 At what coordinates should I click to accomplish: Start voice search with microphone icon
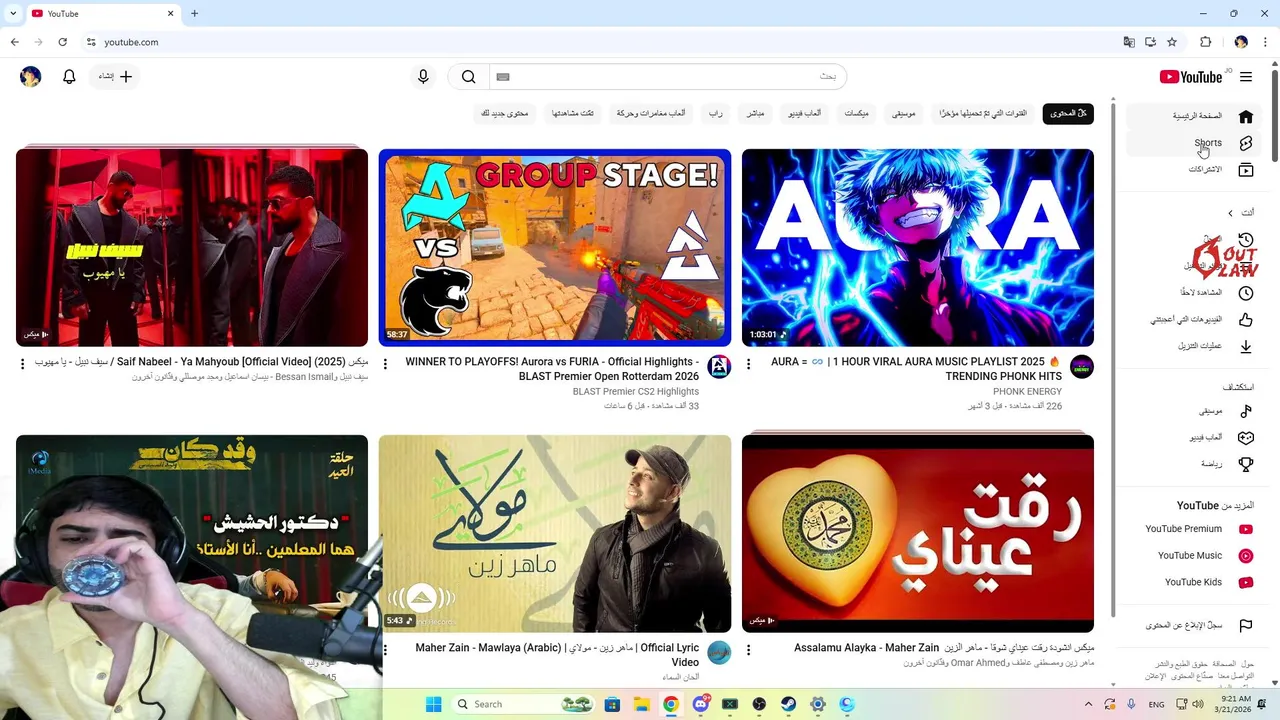coord(423,77)
